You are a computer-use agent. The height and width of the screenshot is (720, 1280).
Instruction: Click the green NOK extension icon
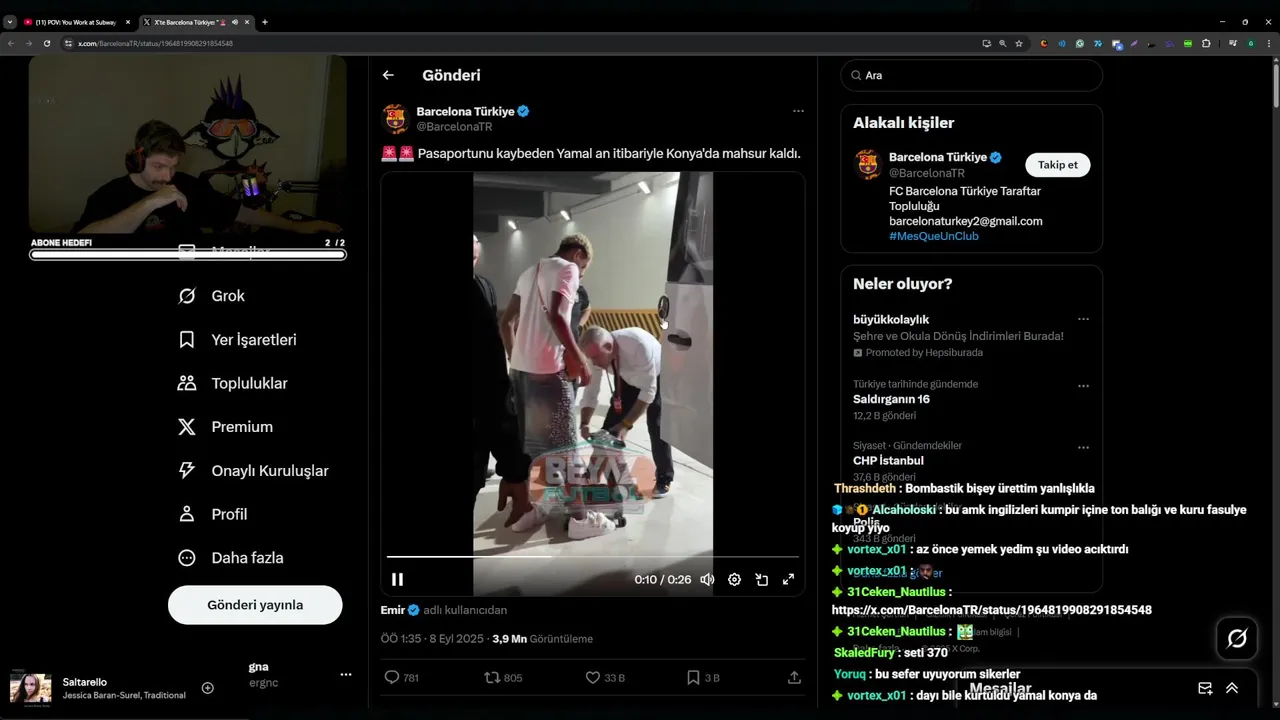(x=1188, y=43)
